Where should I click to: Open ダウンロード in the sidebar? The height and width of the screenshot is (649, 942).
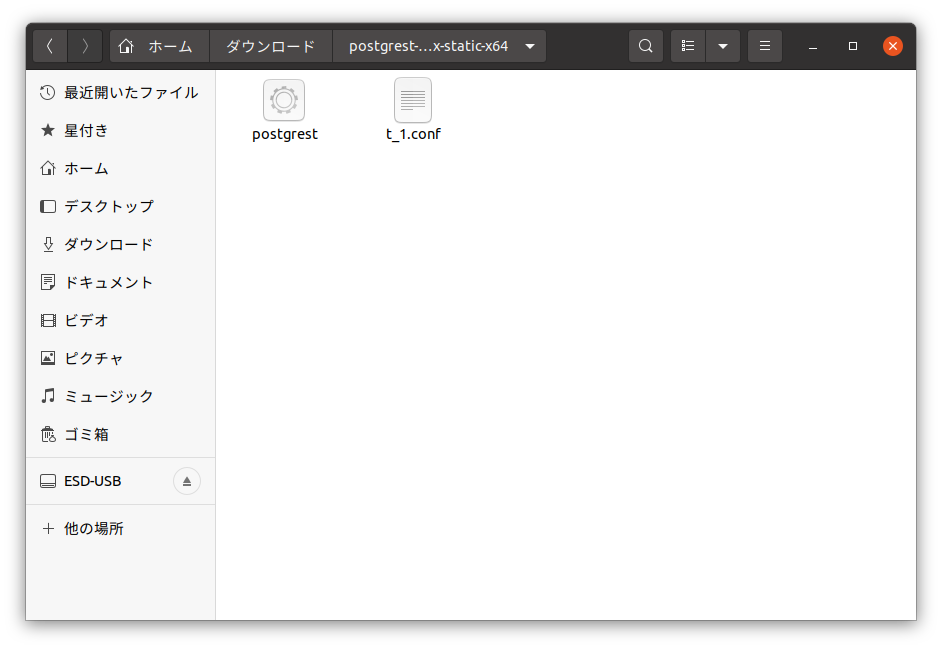tap(120, 245)
